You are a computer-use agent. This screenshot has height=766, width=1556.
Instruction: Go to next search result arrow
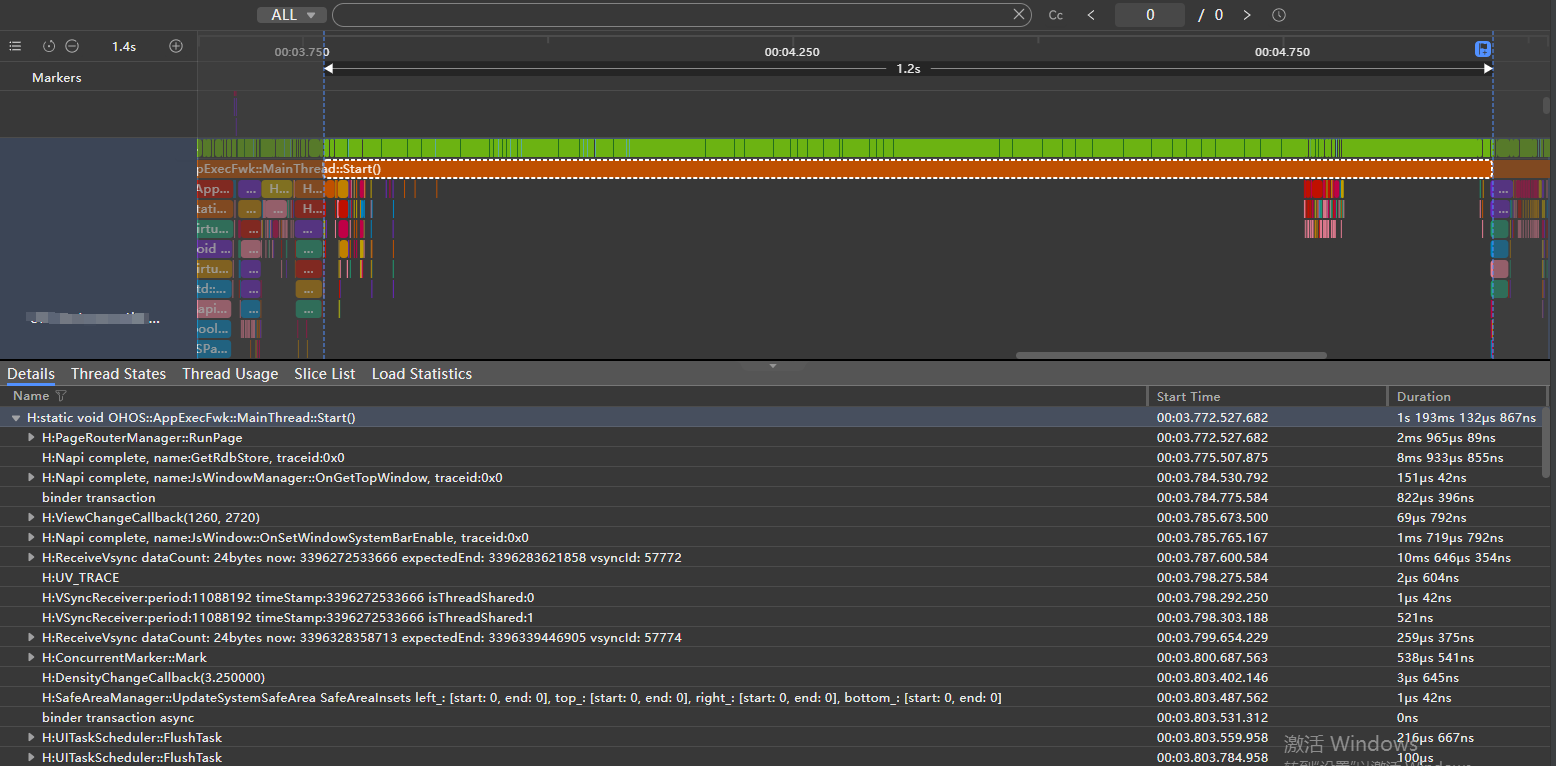point(1247,15)
